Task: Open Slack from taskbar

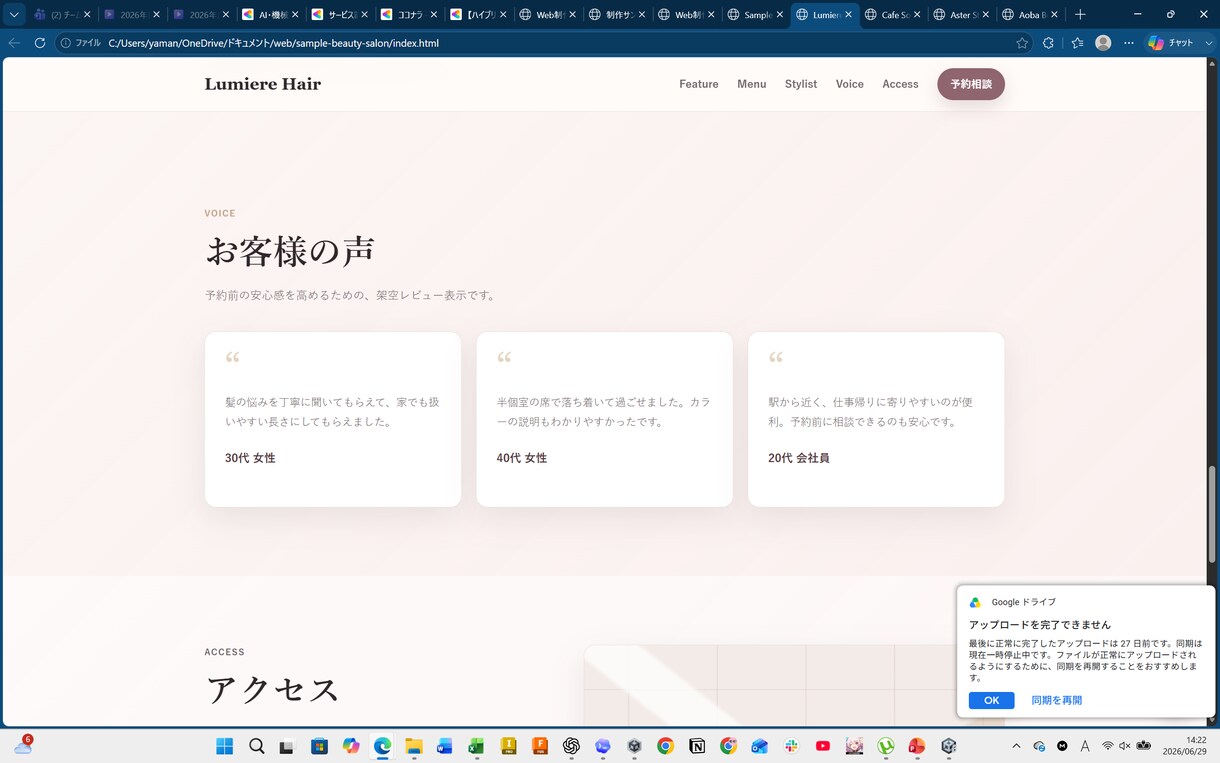Action: tap(791, 746)
